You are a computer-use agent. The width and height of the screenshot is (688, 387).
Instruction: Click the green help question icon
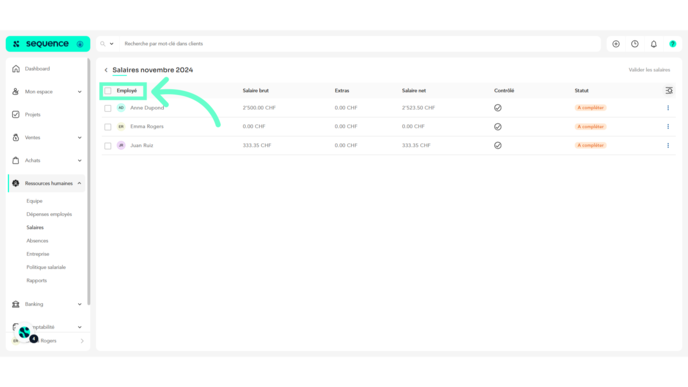[x=673, y=44]
